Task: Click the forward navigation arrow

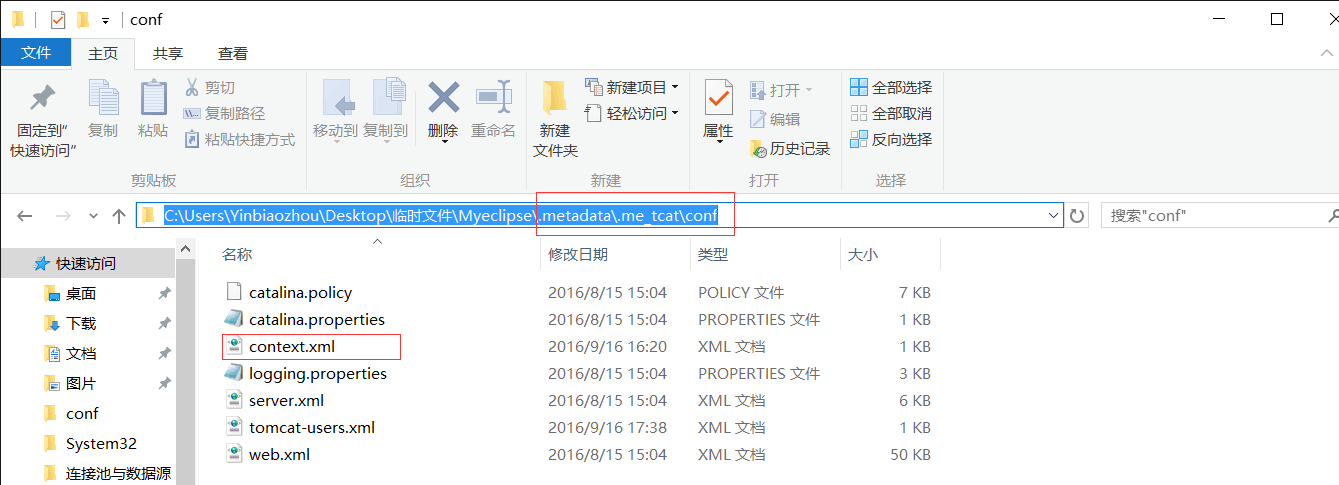Action: coord(62,216)
